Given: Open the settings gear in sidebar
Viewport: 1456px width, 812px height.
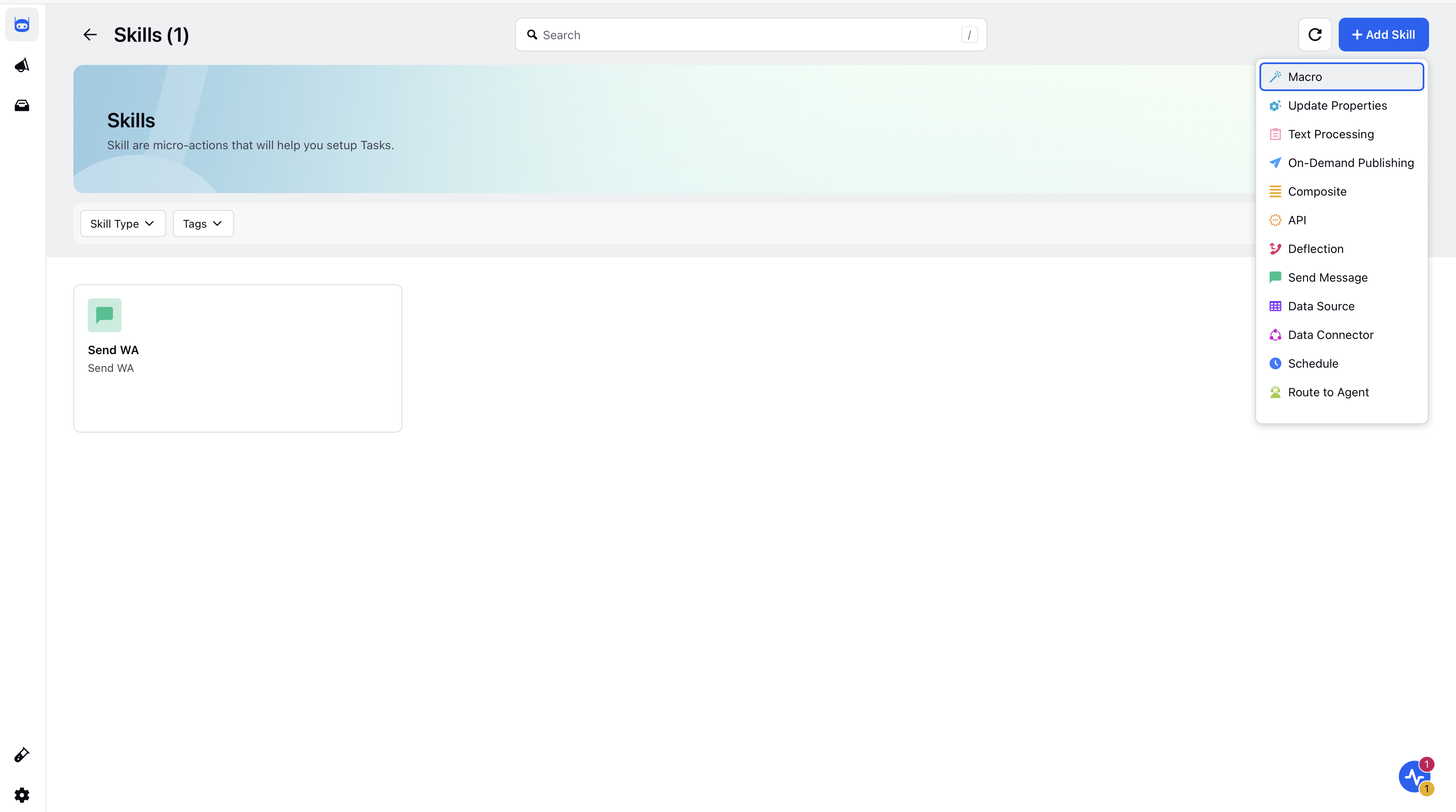Looking at the screenshot, I should 22,795.
